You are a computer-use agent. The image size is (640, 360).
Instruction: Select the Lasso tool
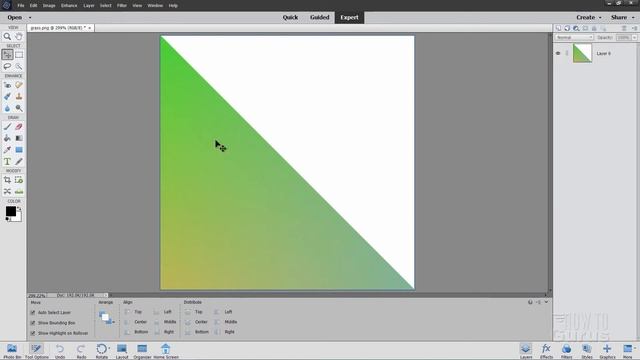coord(7,66)
